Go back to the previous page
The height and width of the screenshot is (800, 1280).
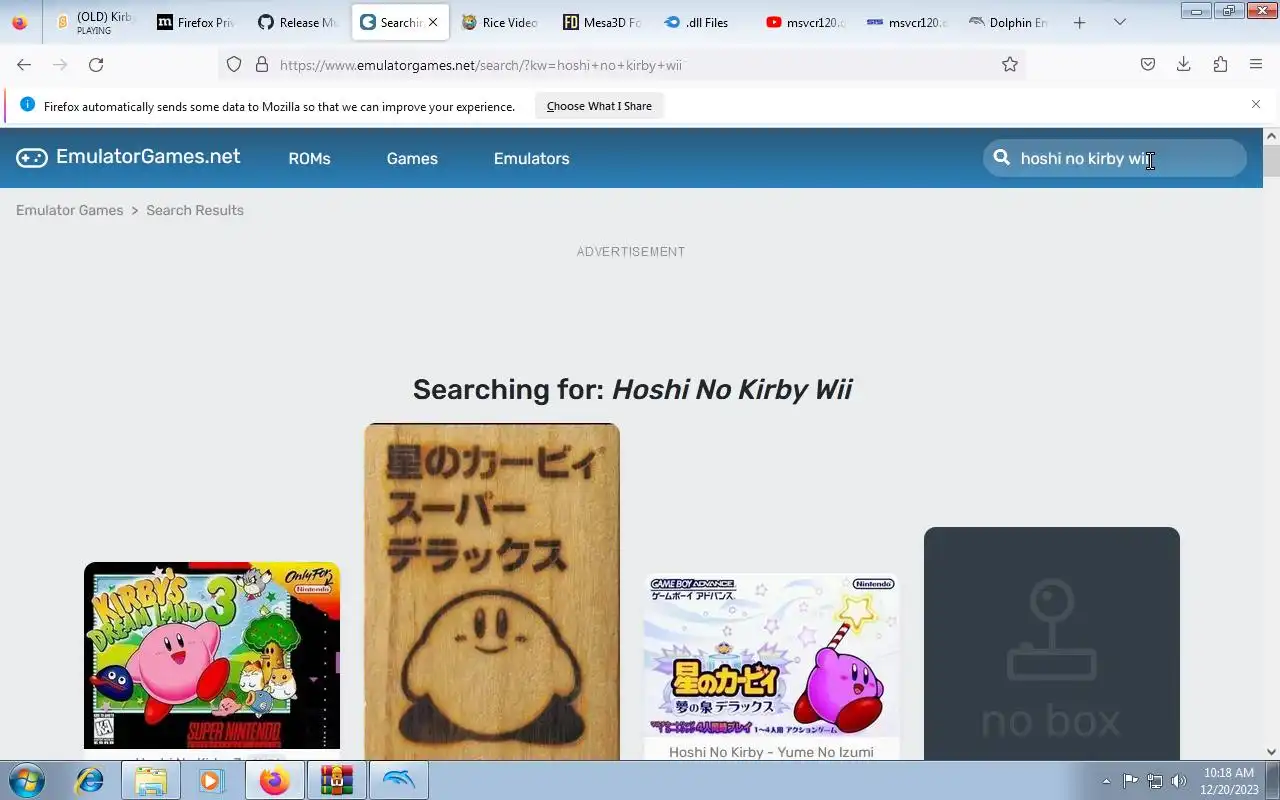pos(24,64)
